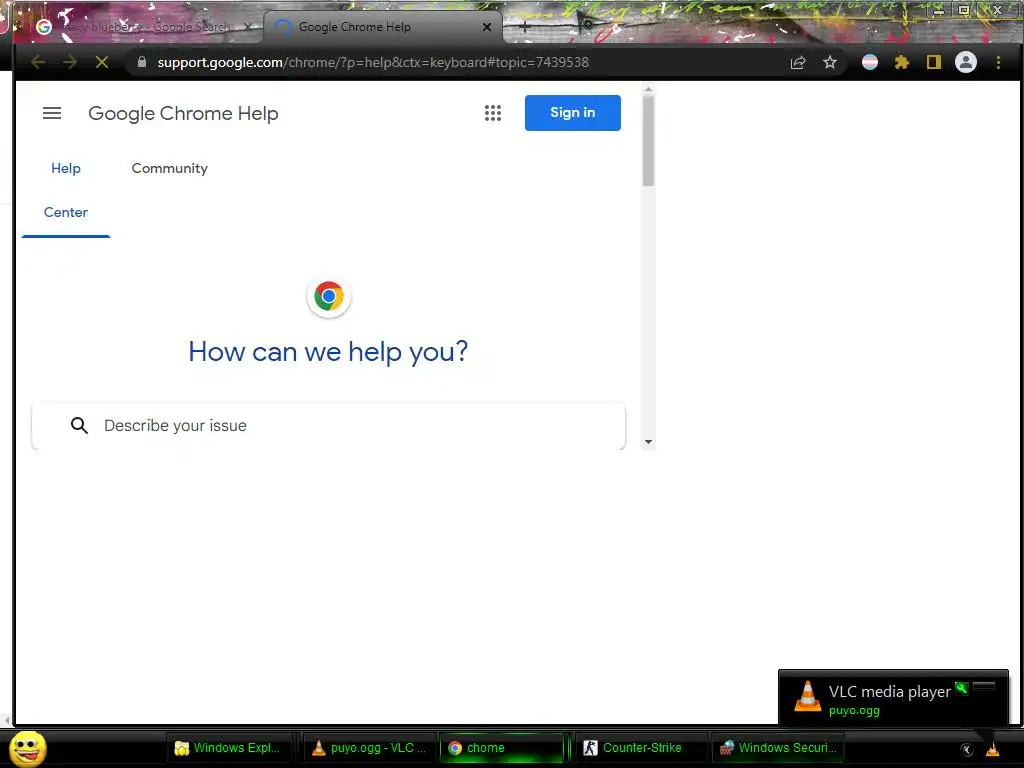
Task: Focus the Describe your issue field
Action: coord(328,426)
